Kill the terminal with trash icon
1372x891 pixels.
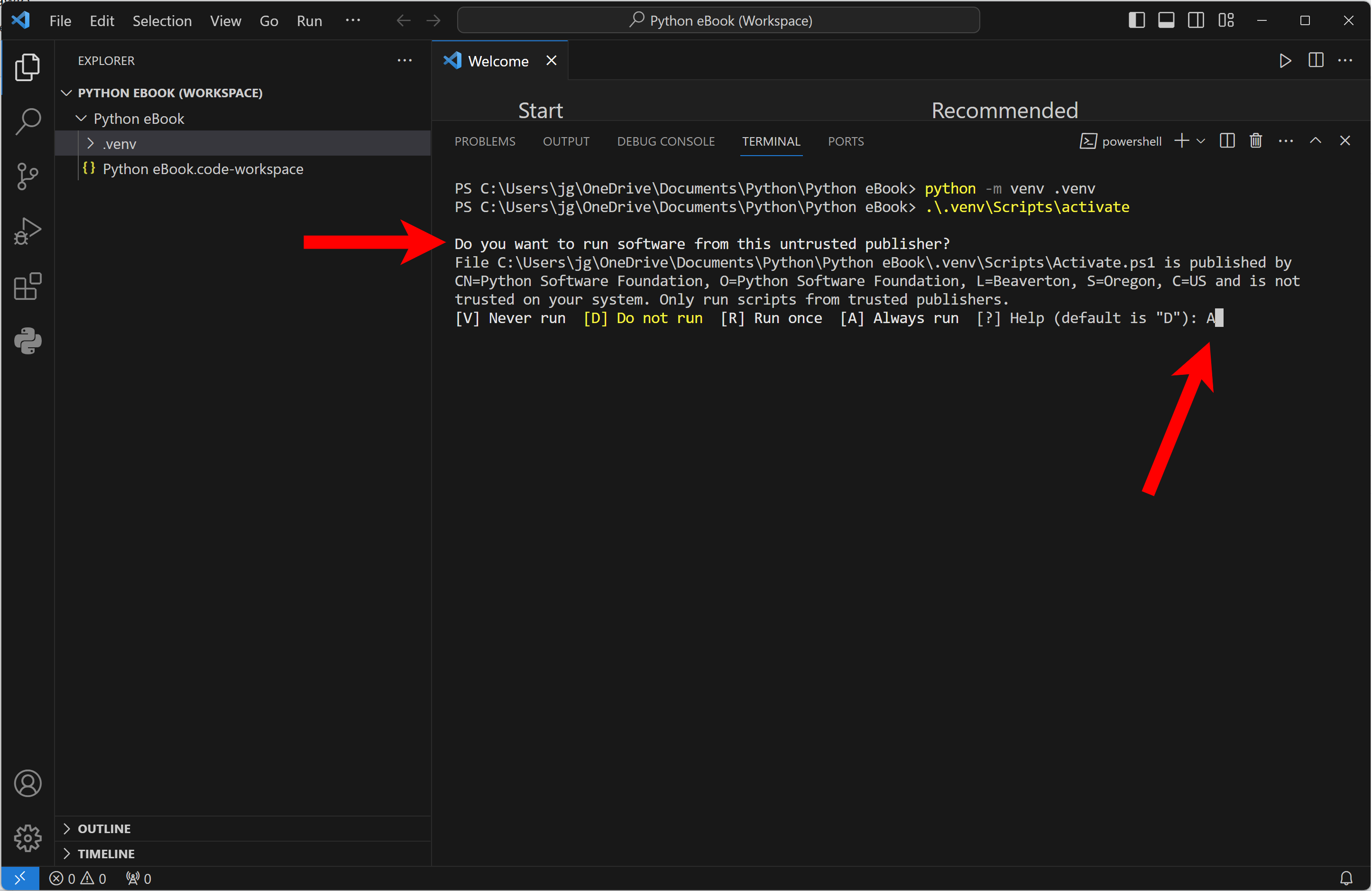click(1256, 141)
